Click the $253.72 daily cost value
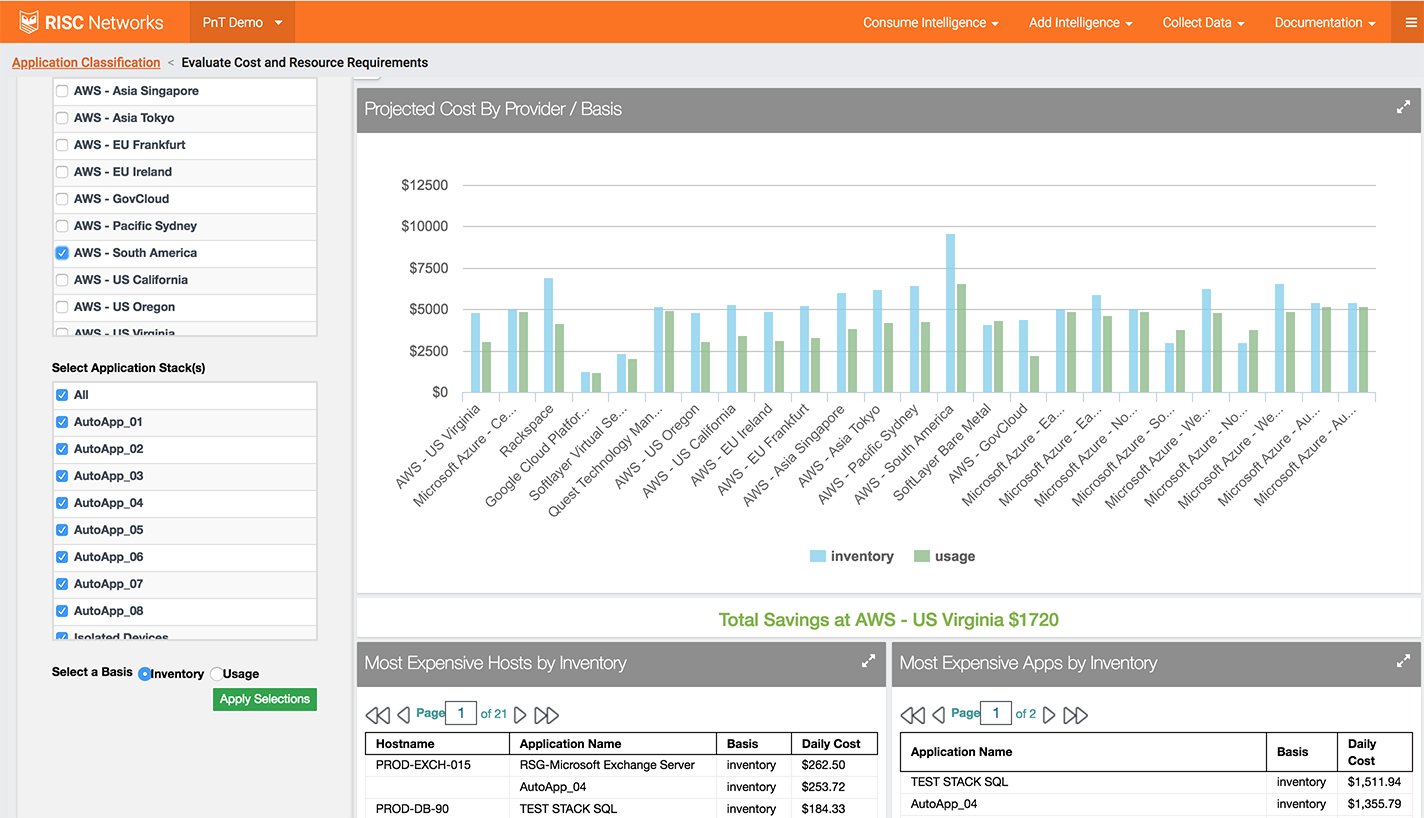1424x818 pixels. (823, 787)
